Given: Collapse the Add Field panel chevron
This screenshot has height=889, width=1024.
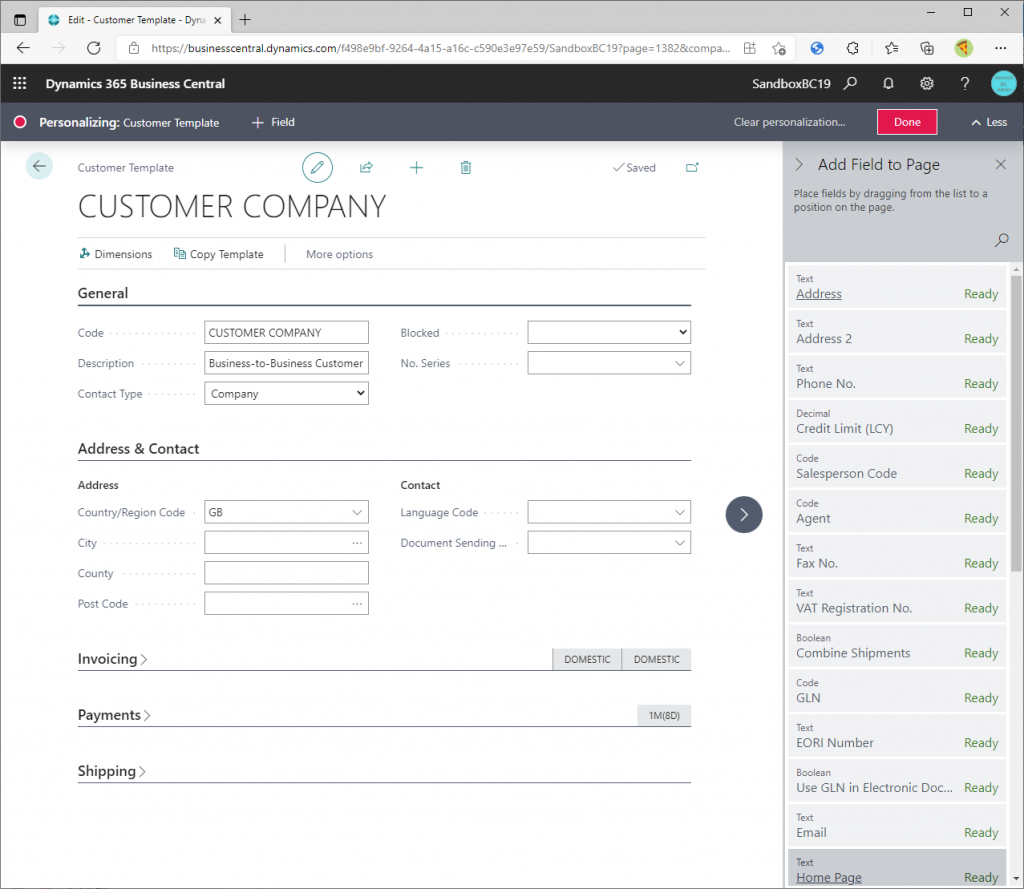Looking at the screenshot, I should 799,165.
